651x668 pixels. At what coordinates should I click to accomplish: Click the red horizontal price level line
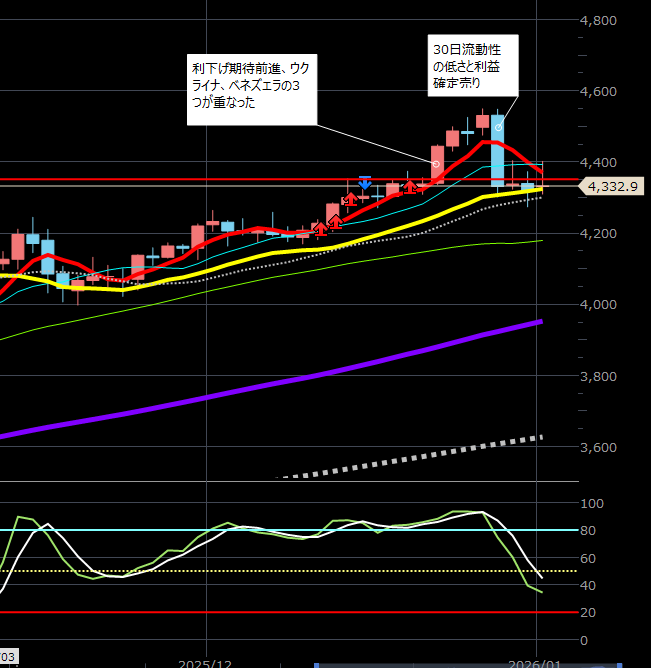(x=150, y=180)
